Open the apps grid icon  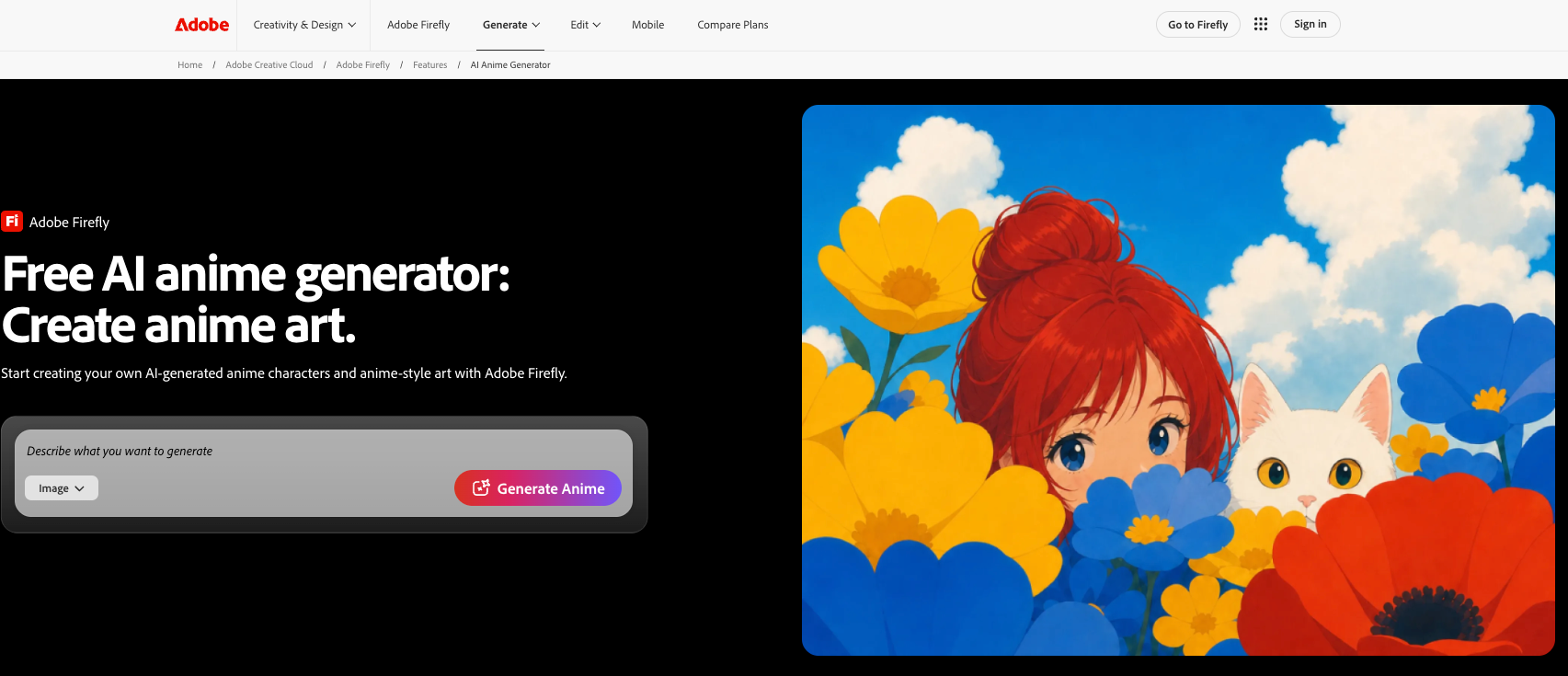click(1260, 24)
